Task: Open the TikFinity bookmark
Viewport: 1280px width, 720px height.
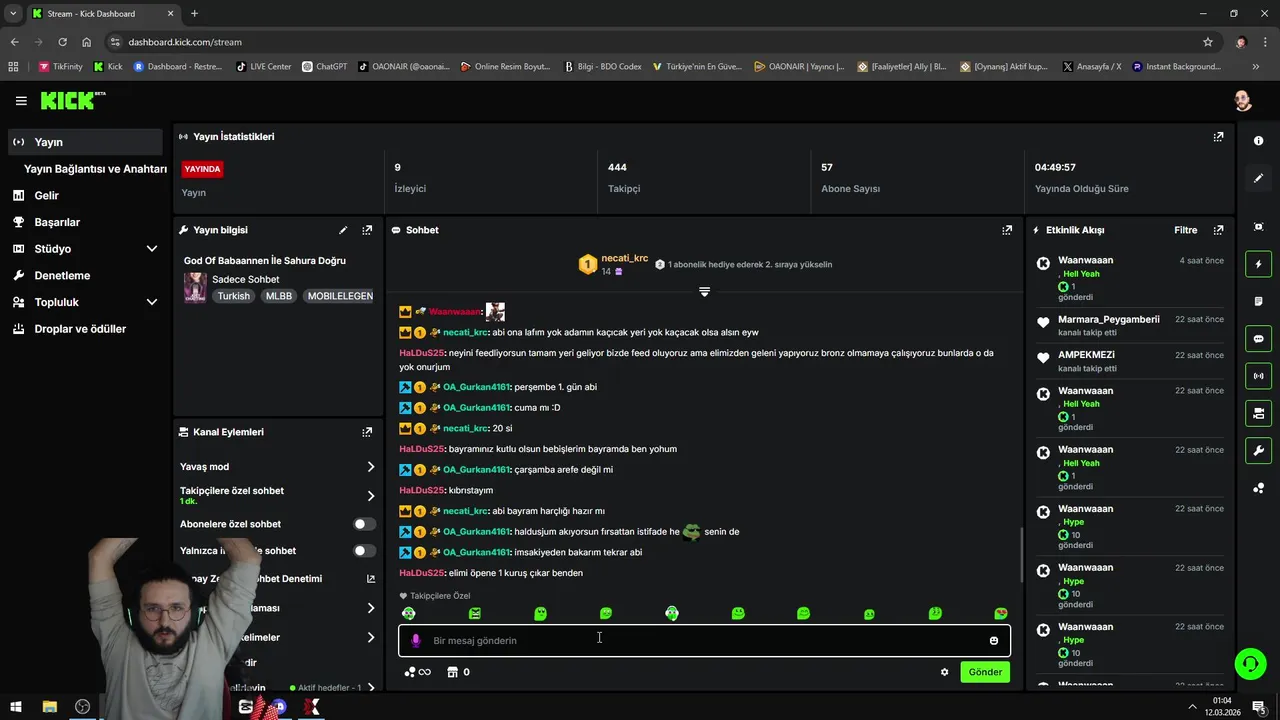Action: pyautogui.click(x=61, y=67)
